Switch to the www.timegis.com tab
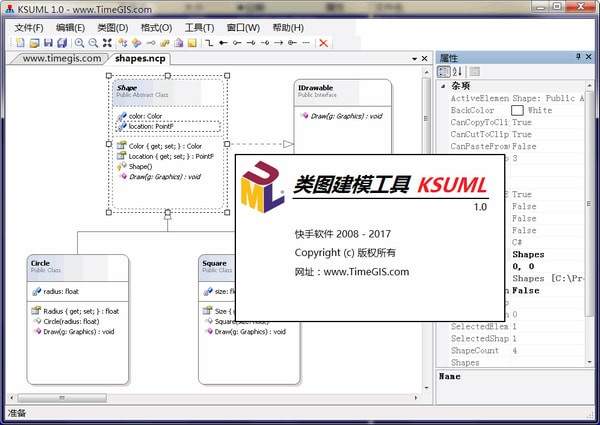 tap(61, 58)
